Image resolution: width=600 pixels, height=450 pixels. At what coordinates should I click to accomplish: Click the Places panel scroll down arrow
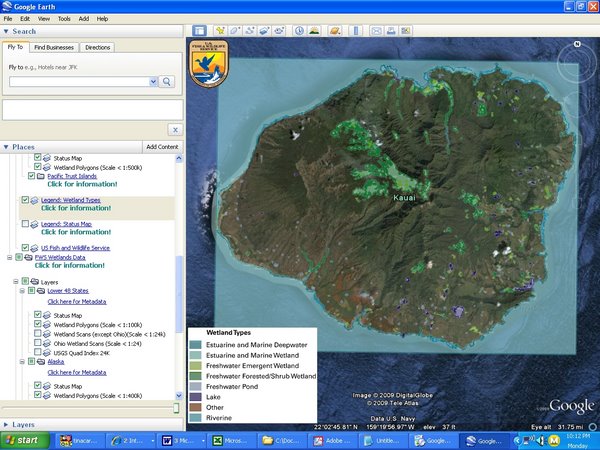coord(179,396)
